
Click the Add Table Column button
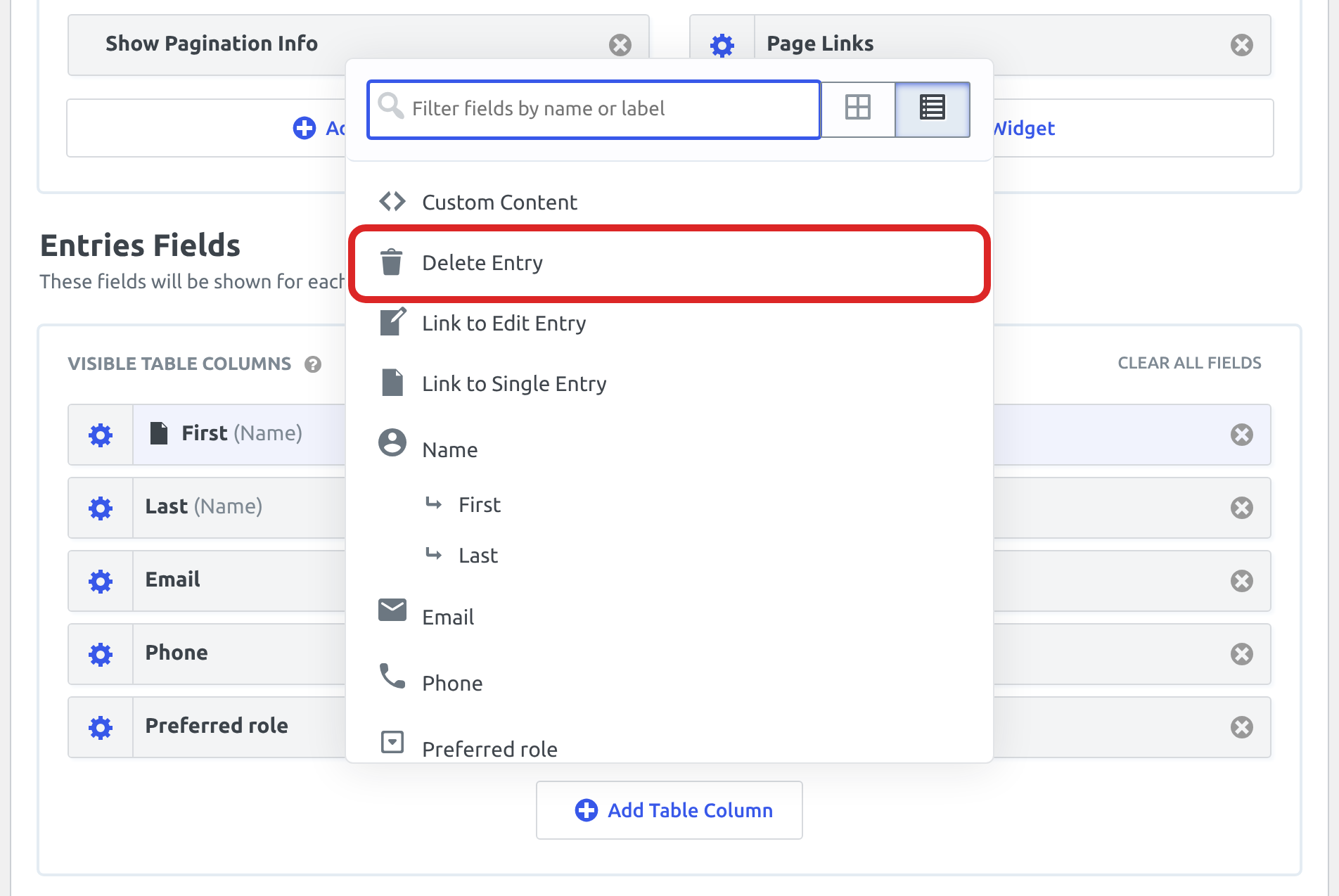click(x=669, y=810)
